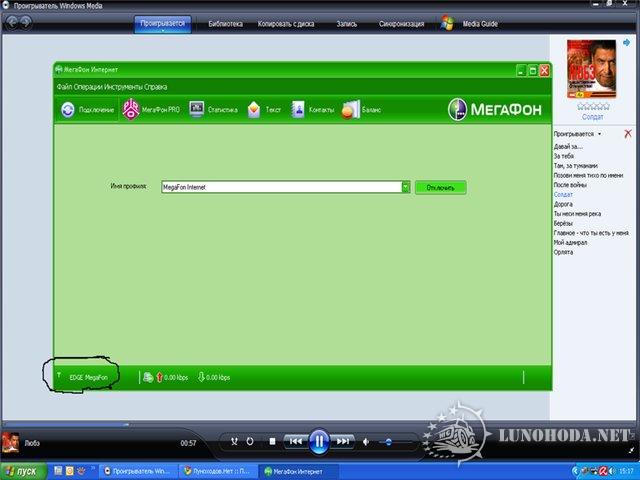Click the album cover thumbnail
Image resolution: width=640 pixels, height=480 pixels.
click(x=591, y=69)
